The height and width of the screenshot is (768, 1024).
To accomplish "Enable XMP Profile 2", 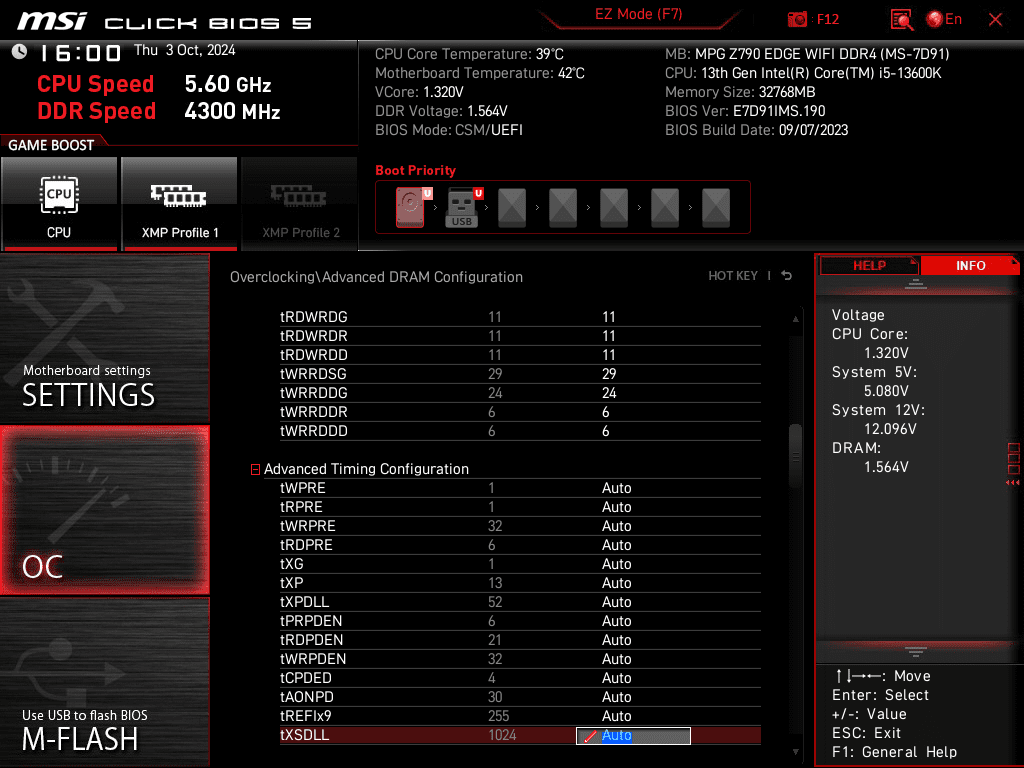I will coord(300,204).
